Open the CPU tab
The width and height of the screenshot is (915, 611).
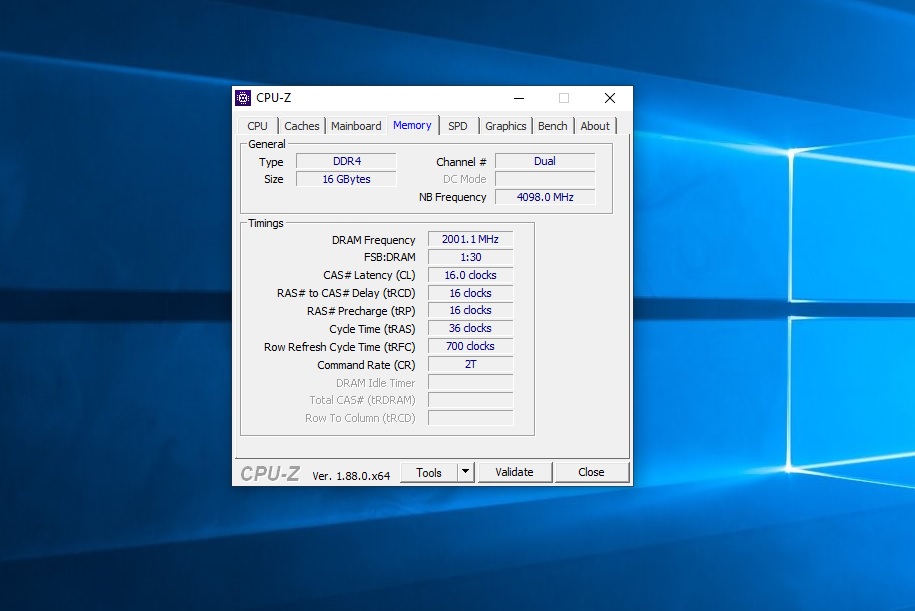coord(257,126)
